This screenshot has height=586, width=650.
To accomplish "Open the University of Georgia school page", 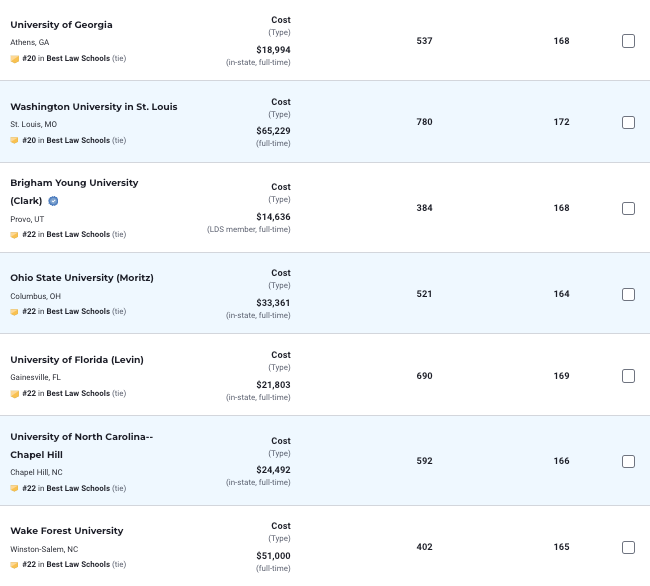I will (x=61, y=24).
